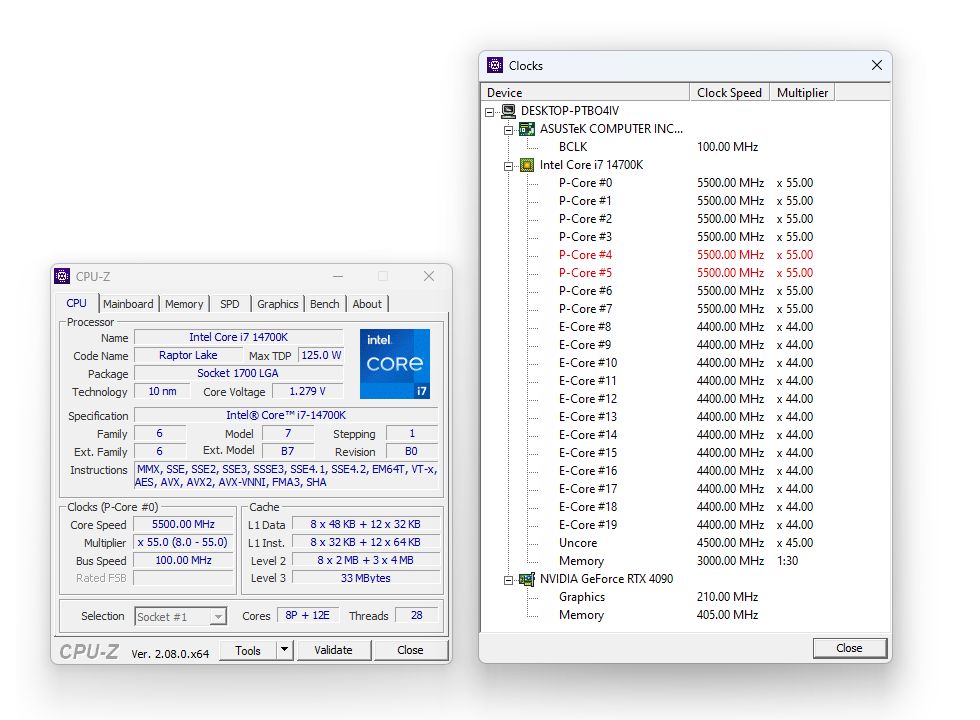
Task: Switch to the Mainboard tab
Action: pos(128,304)
